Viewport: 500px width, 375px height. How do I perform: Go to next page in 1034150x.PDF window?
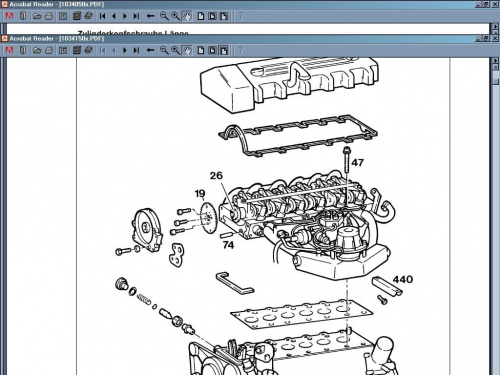125,50
